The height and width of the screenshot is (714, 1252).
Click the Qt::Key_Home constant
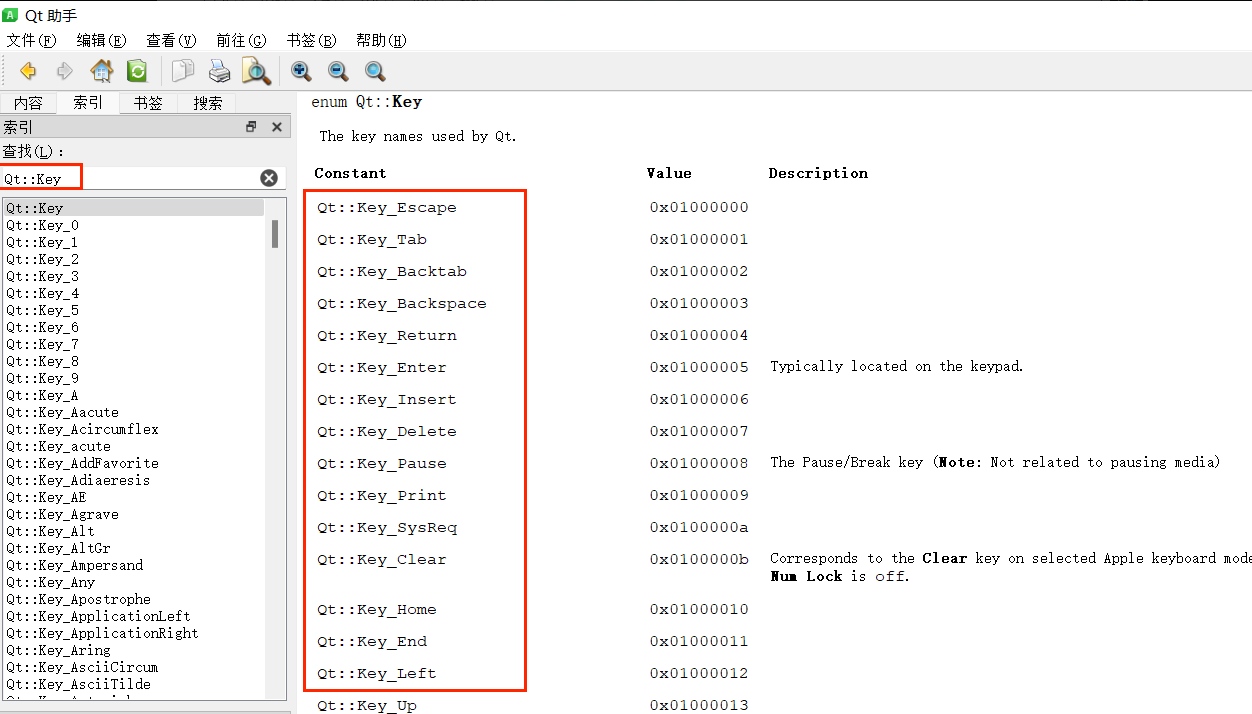click(377, 610)
